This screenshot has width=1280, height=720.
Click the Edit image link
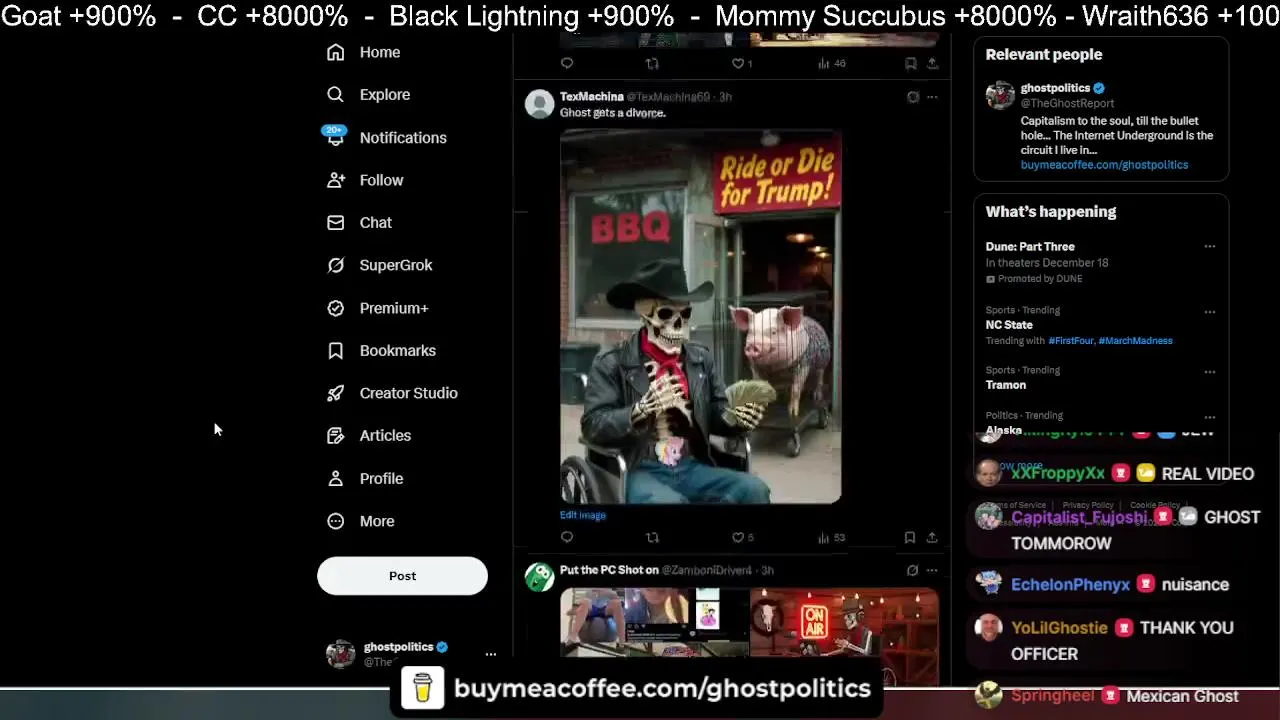click(x=583, y=515)
